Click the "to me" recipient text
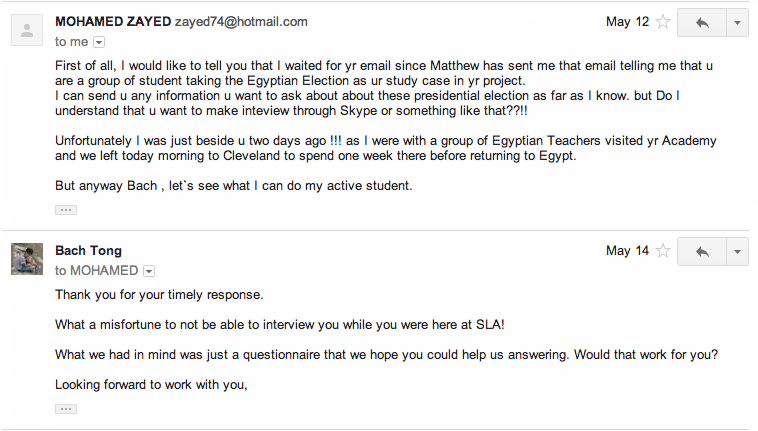Image resolution: width=758 pixels, height=431 pixels. coord(71,42)
